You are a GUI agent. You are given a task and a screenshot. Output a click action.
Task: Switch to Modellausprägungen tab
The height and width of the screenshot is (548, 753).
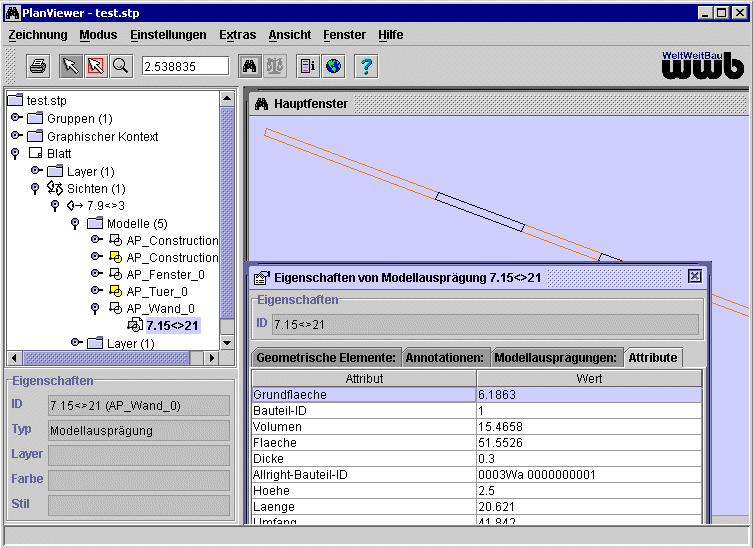(x=556, y=358)
